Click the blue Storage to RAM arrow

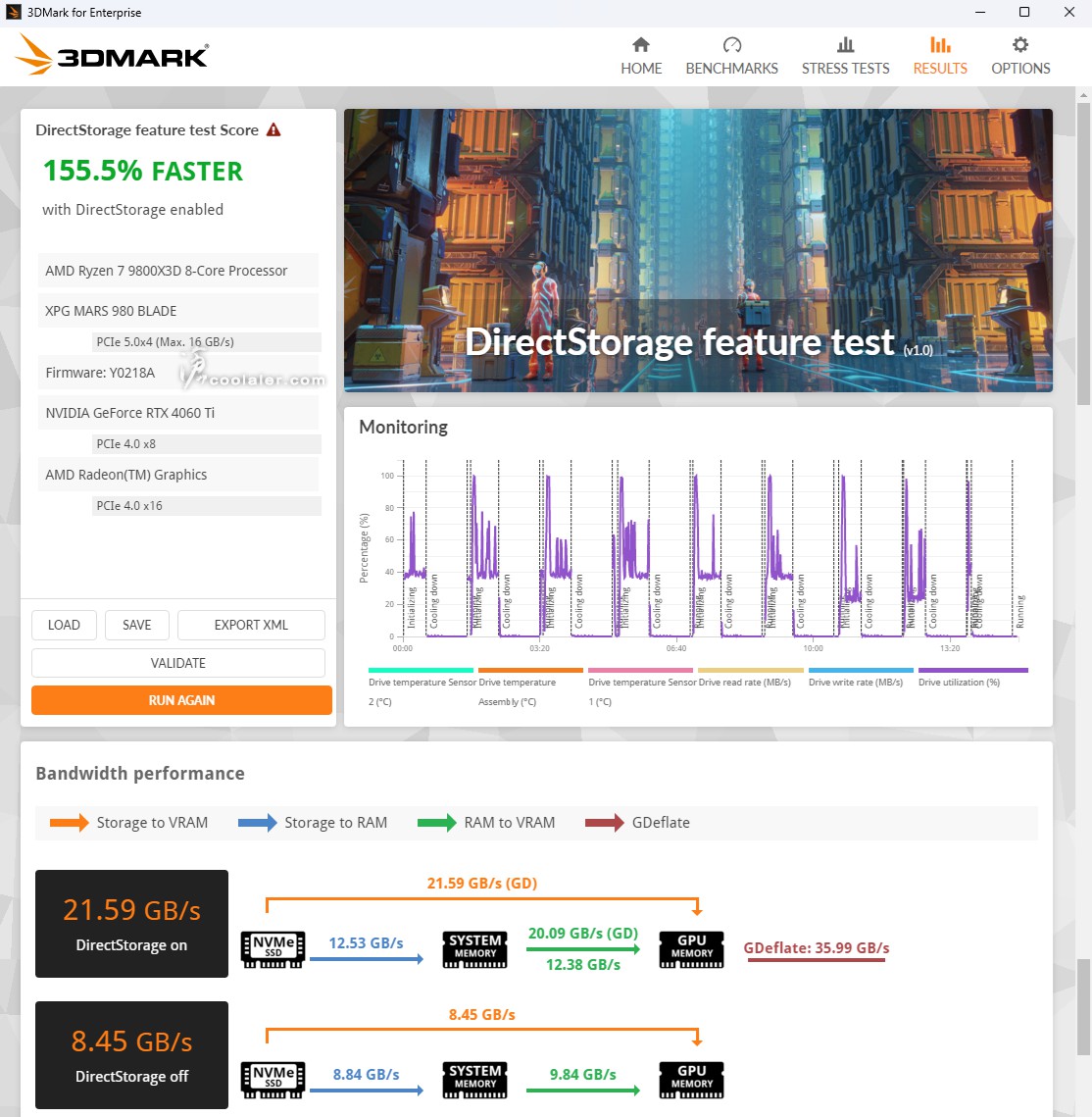(x=257, y=823)
